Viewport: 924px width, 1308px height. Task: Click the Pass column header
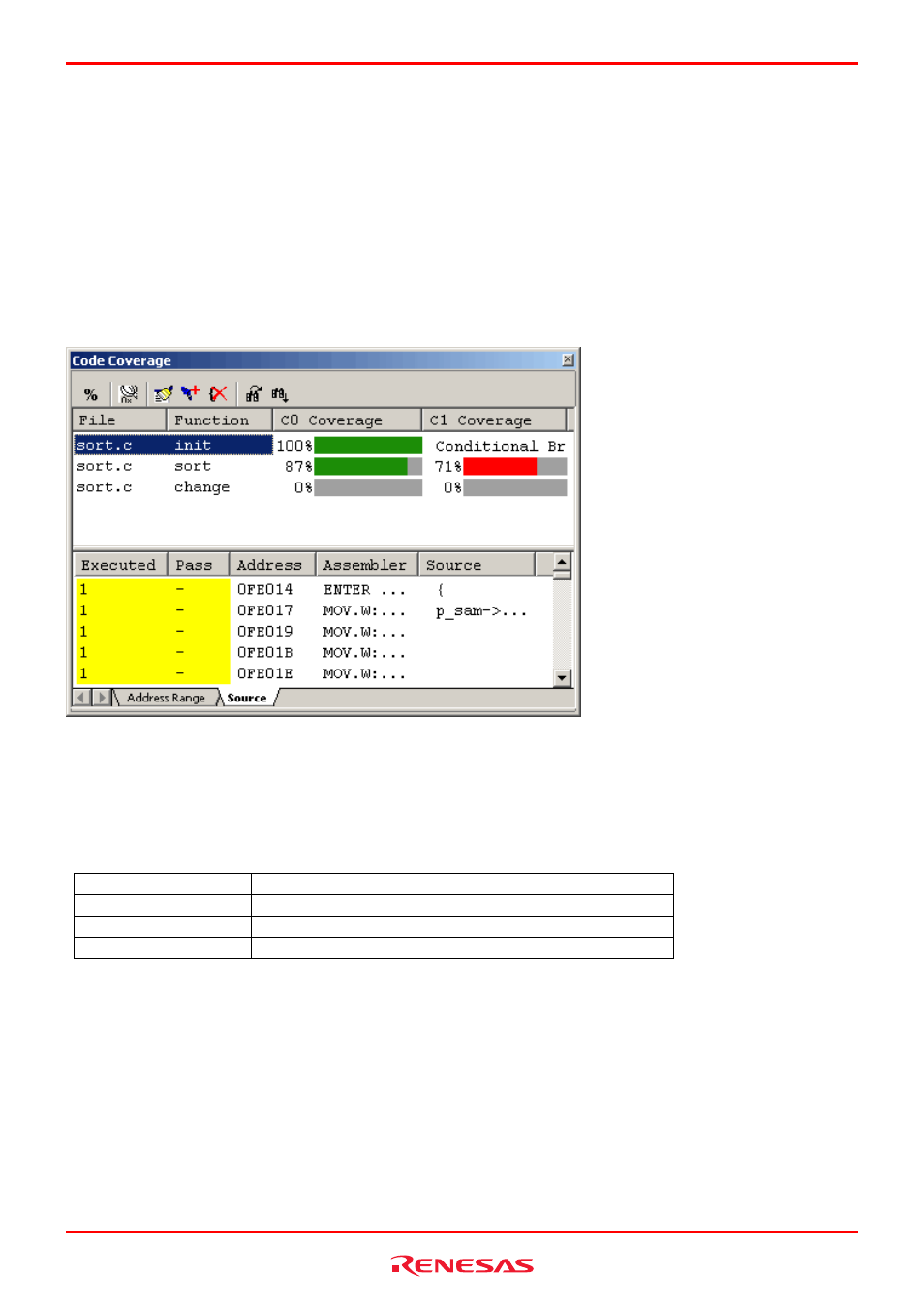(x=199, y=565)
